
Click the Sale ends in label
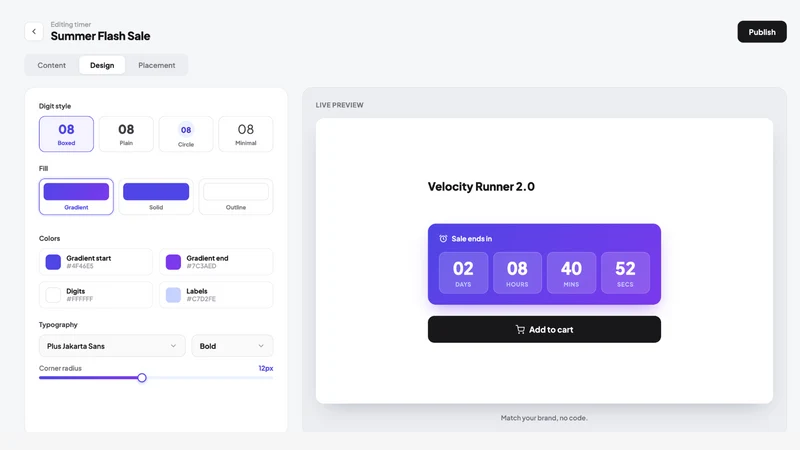pyautogui.click(x=471, y=239)
